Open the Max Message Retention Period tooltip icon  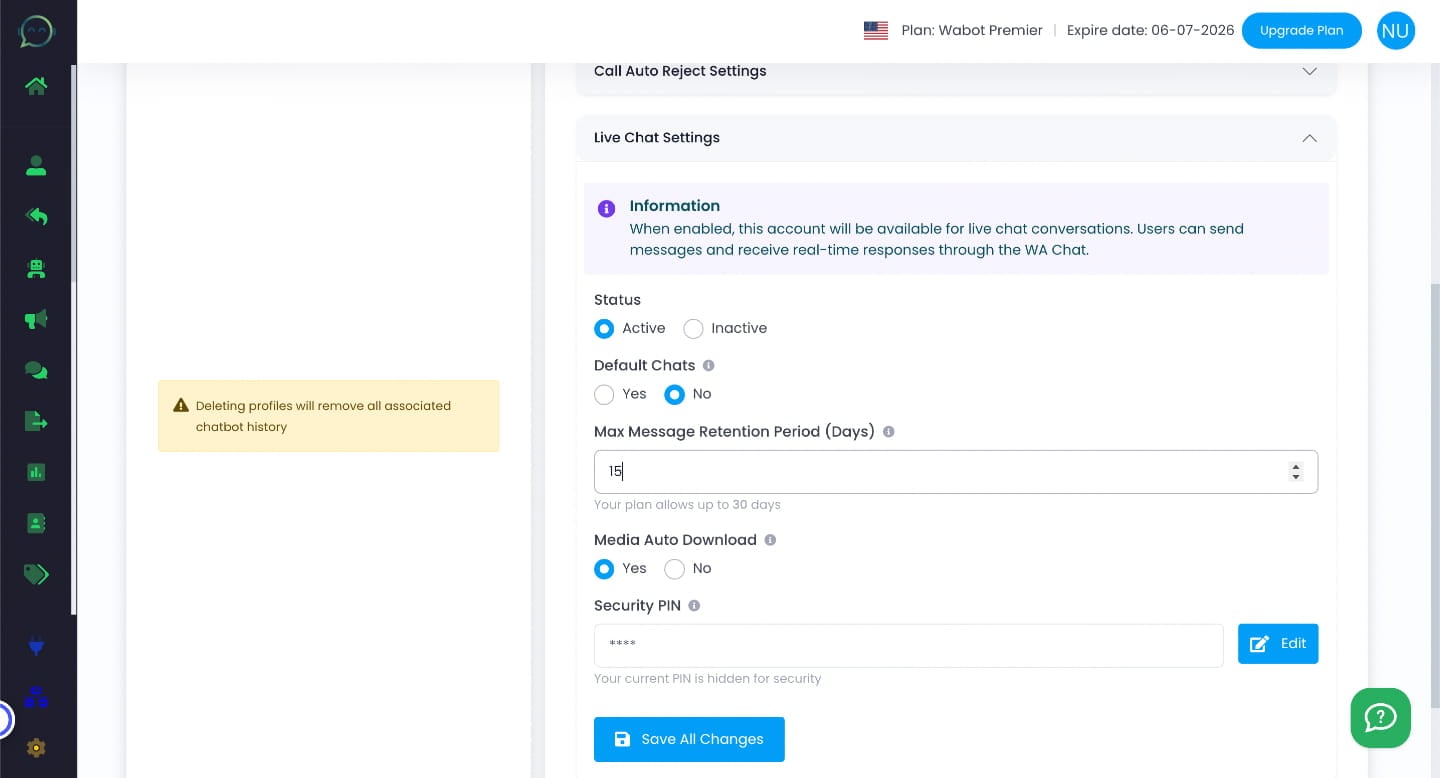[888, 431]
